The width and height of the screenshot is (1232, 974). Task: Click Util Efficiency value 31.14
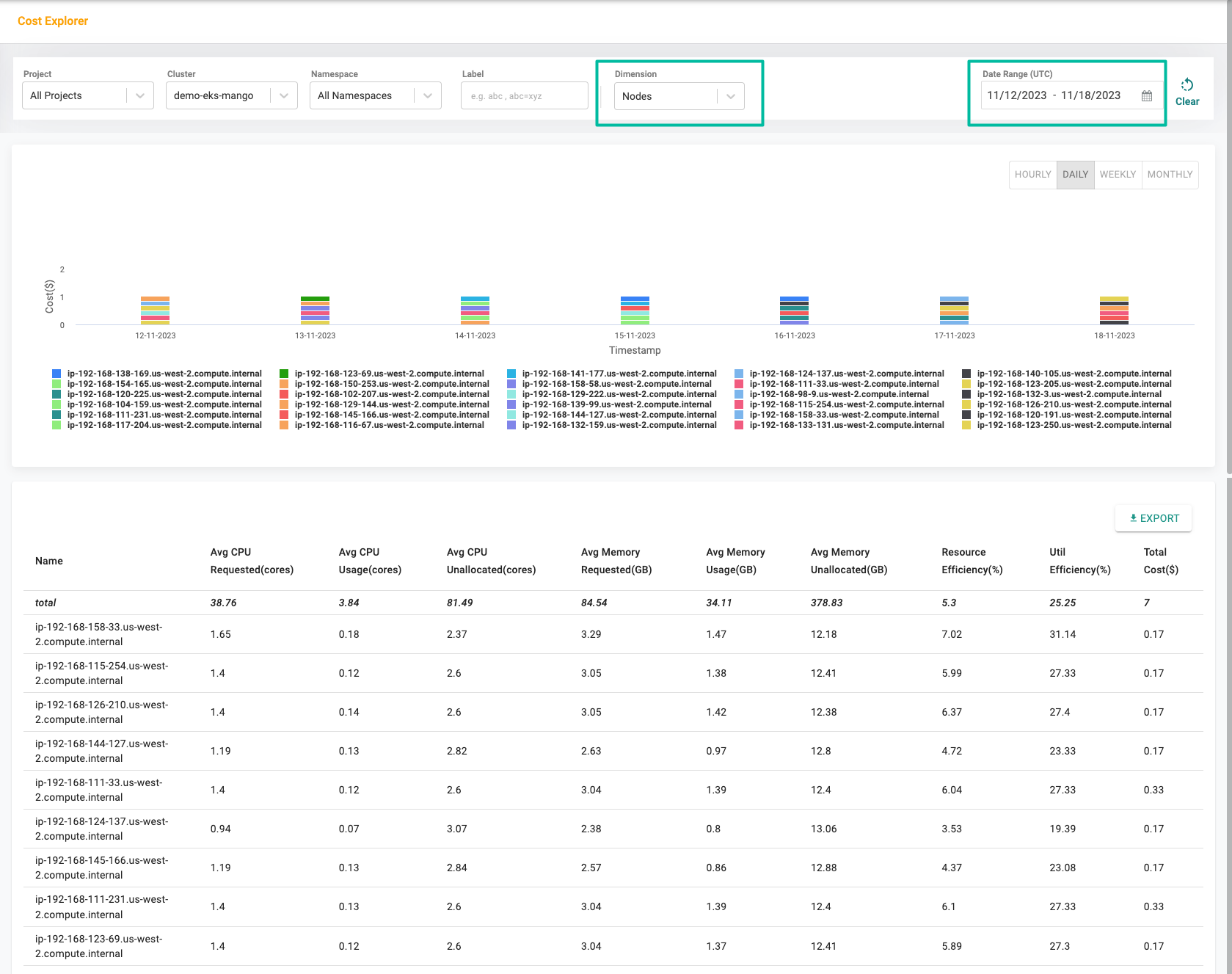tap(1062, 634)
